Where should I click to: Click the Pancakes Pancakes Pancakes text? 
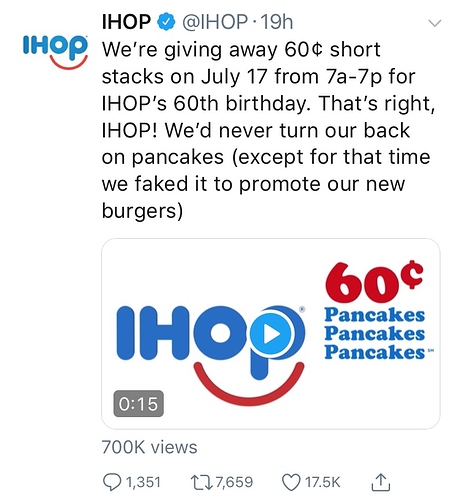(375, 334)
